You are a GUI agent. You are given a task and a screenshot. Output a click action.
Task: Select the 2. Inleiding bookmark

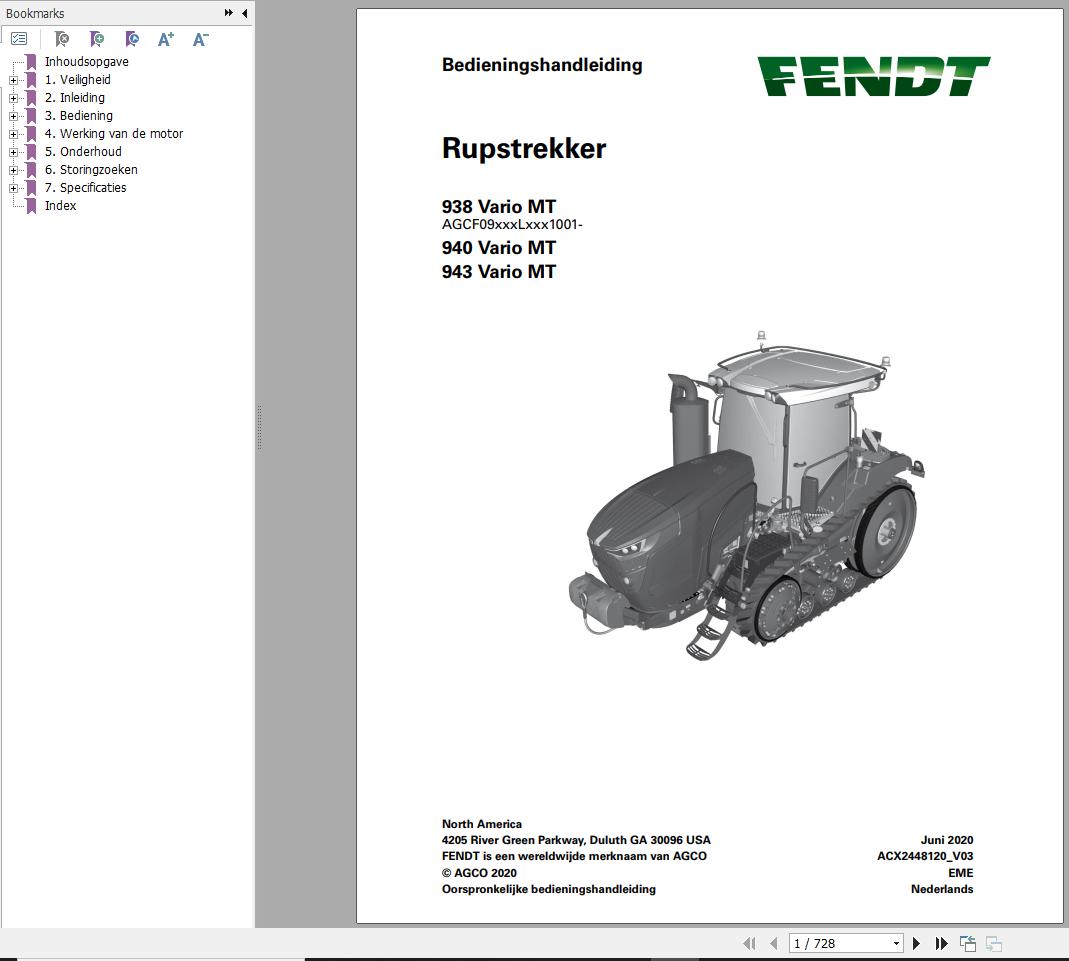[75, 97]
